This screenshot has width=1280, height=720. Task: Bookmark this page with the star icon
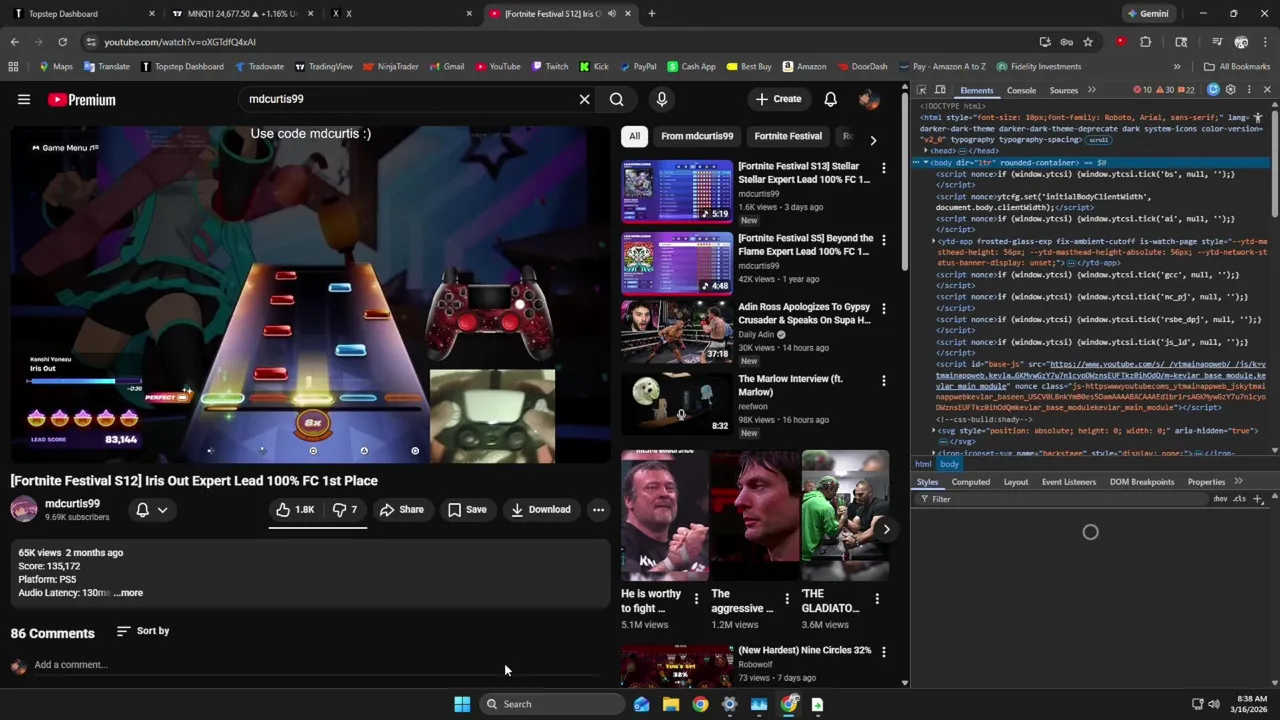(1088, 42)
